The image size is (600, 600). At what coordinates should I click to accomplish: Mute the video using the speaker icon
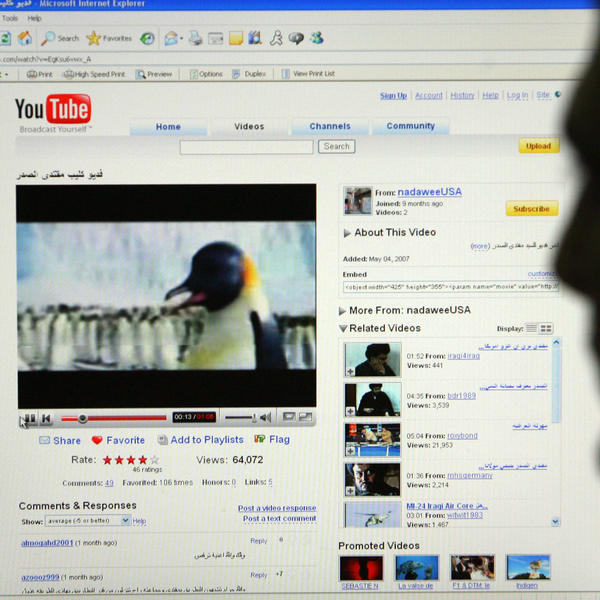click(x=264, y=417)
